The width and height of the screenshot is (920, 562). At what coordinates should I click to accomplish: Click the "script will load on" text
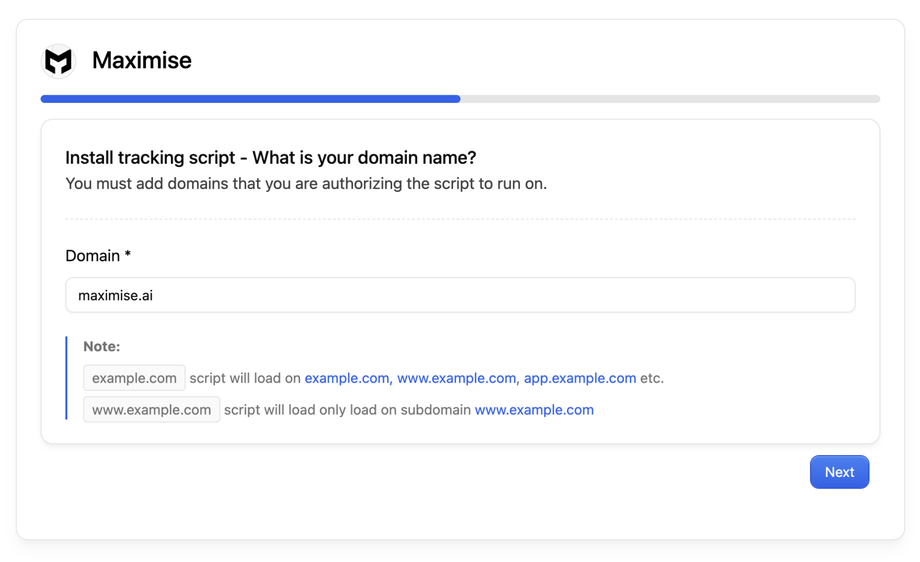[x=245, y=378]
